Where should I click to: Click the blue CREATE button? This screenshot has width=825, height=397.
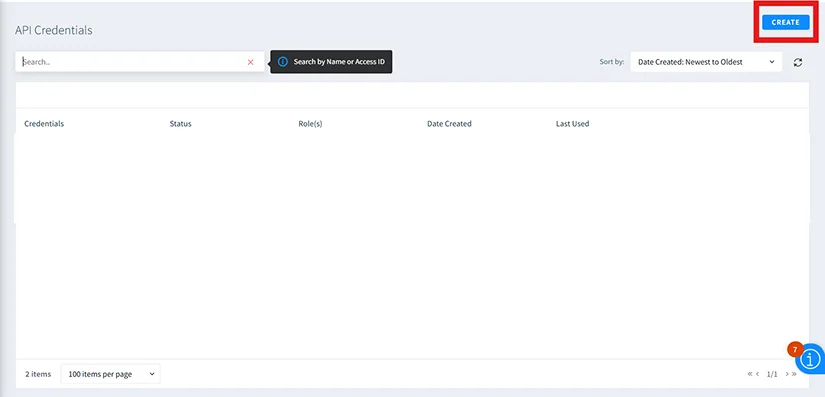786,22
